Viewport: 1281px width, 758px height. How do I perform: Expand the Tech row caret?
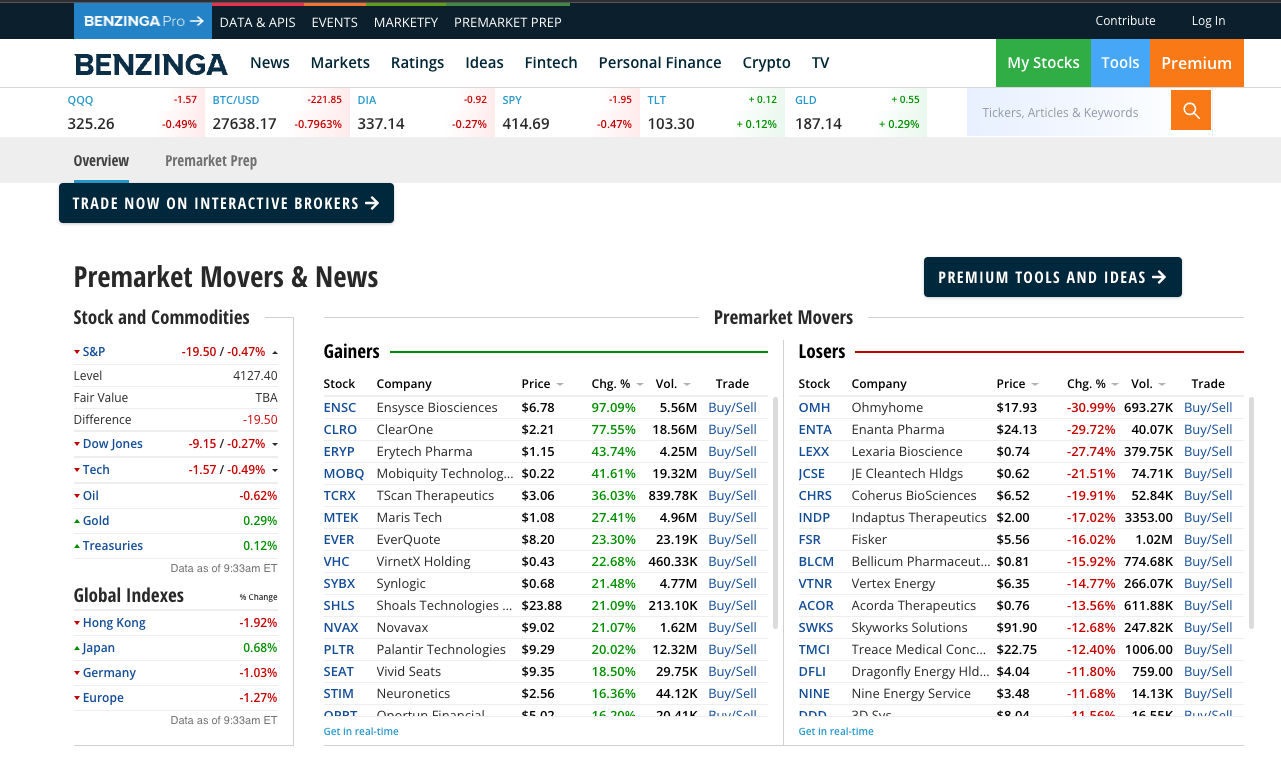[x=275, y=470]
